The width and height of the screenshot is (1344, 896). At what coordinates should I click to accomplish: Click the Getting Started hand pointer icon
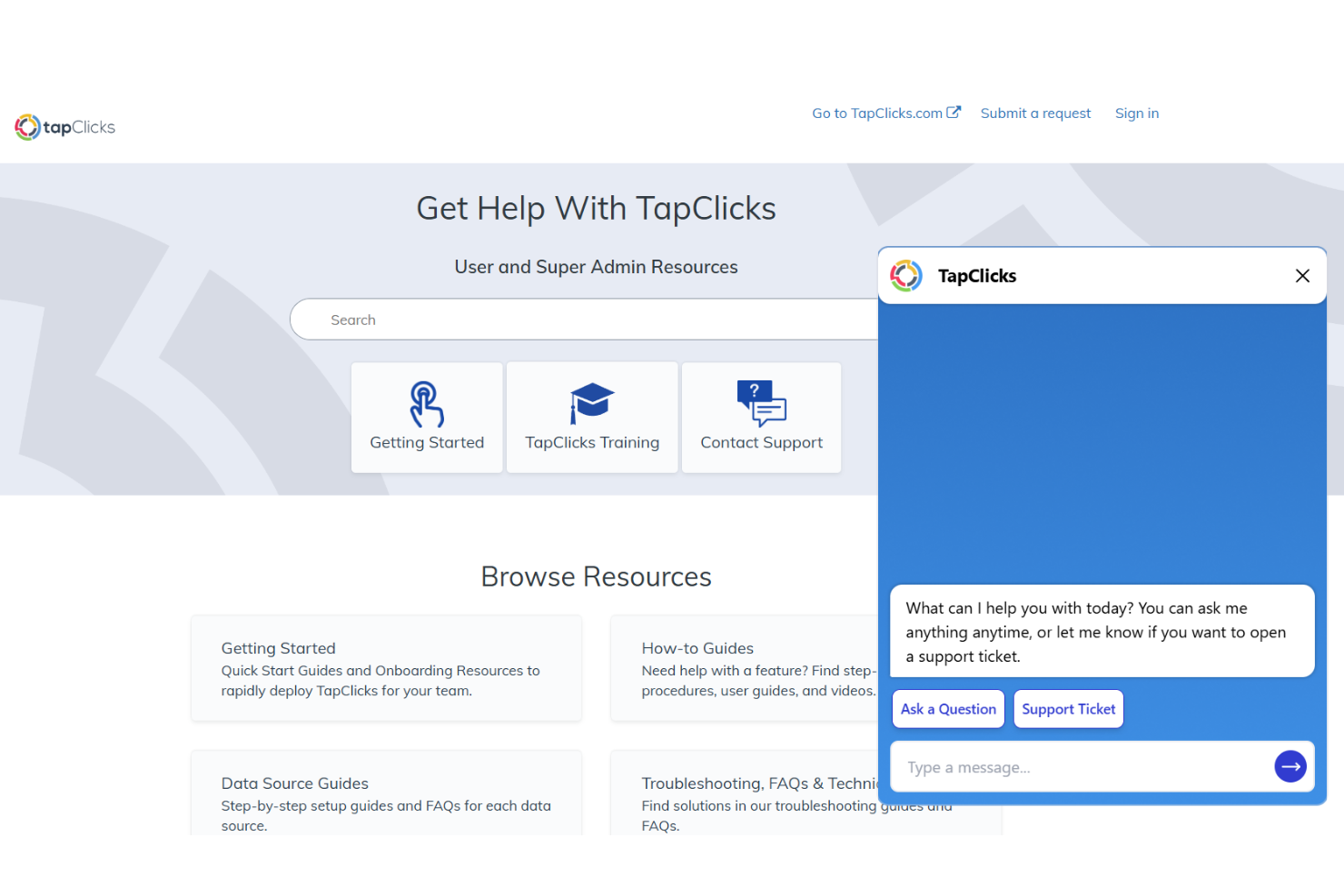(427, 404)
